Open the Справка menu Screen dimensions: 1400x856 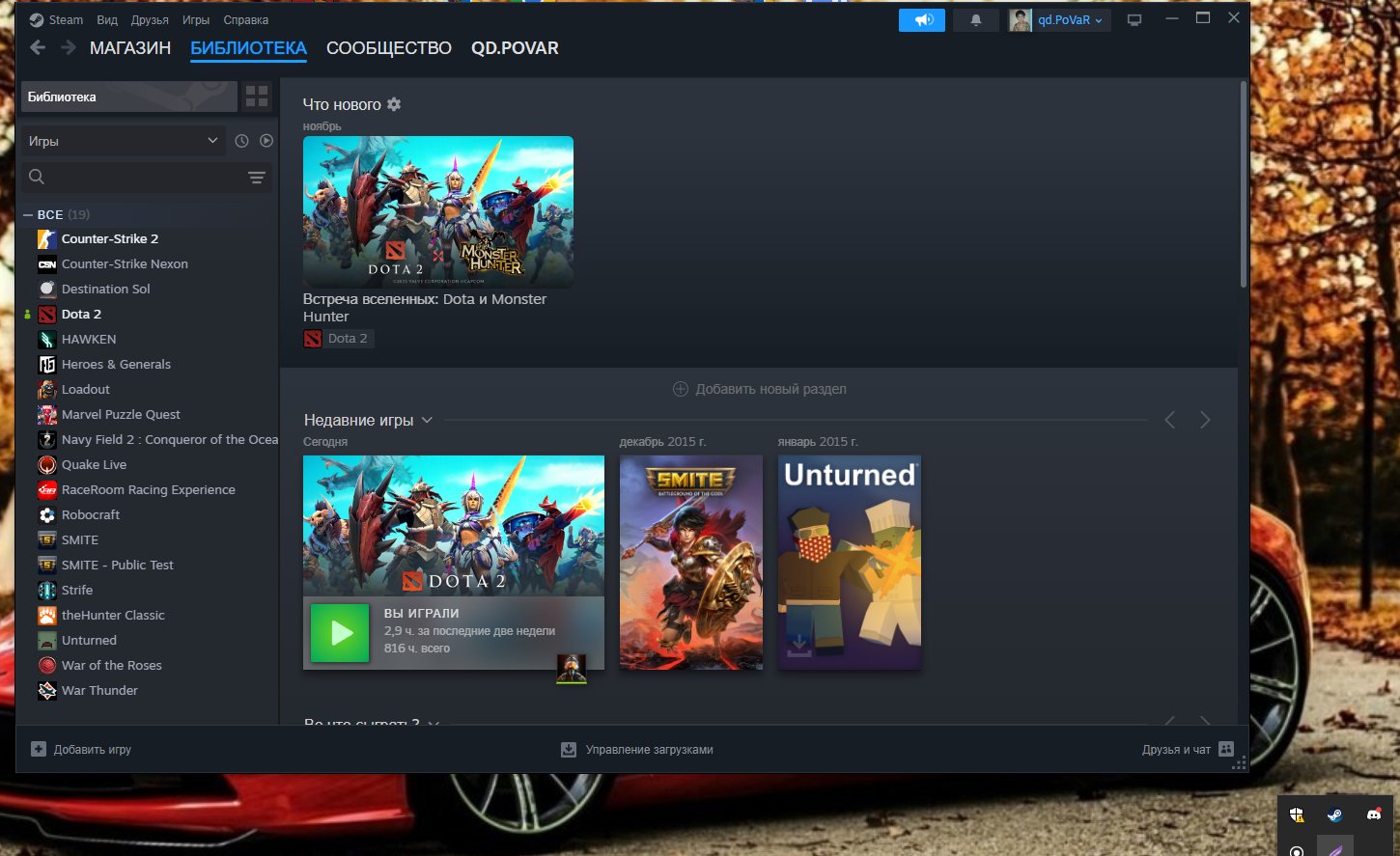[x=245, y=20]
